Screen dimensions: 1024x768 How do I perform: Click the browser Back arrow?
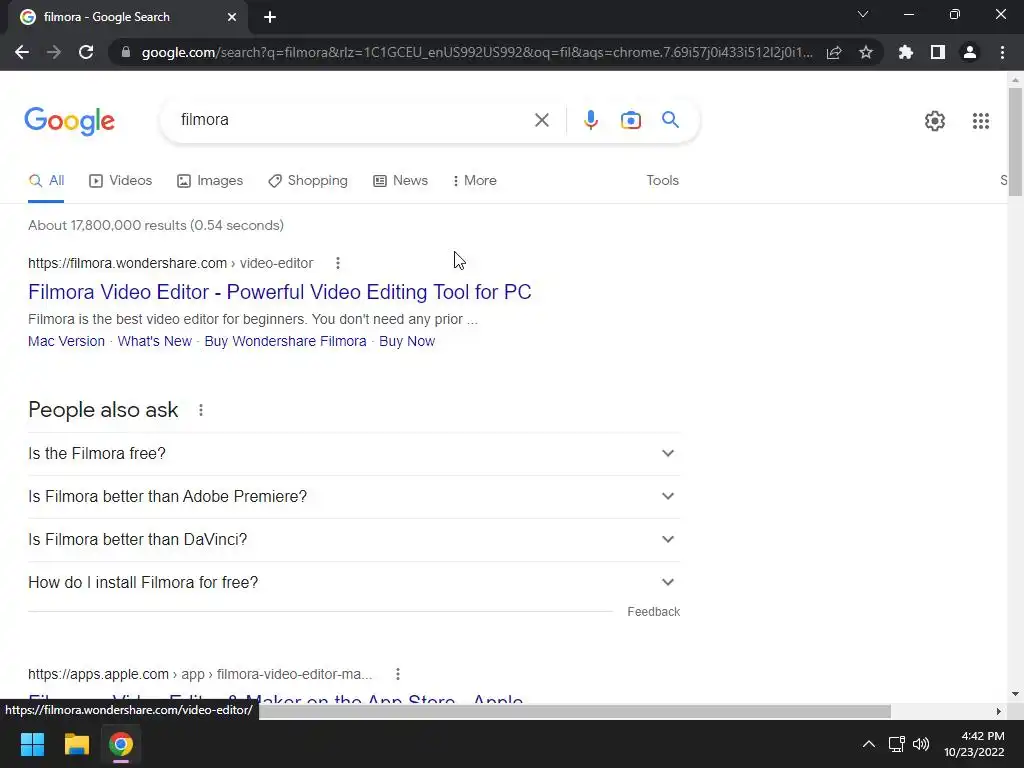click(x=22, y=52)
